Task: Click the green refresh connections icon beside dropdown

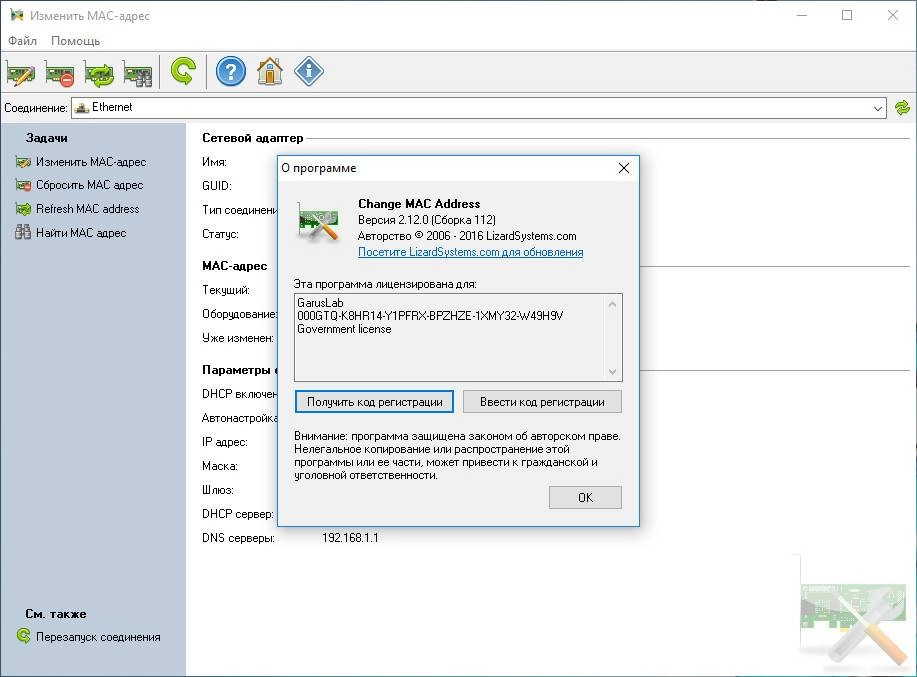Action: (902, 108)
